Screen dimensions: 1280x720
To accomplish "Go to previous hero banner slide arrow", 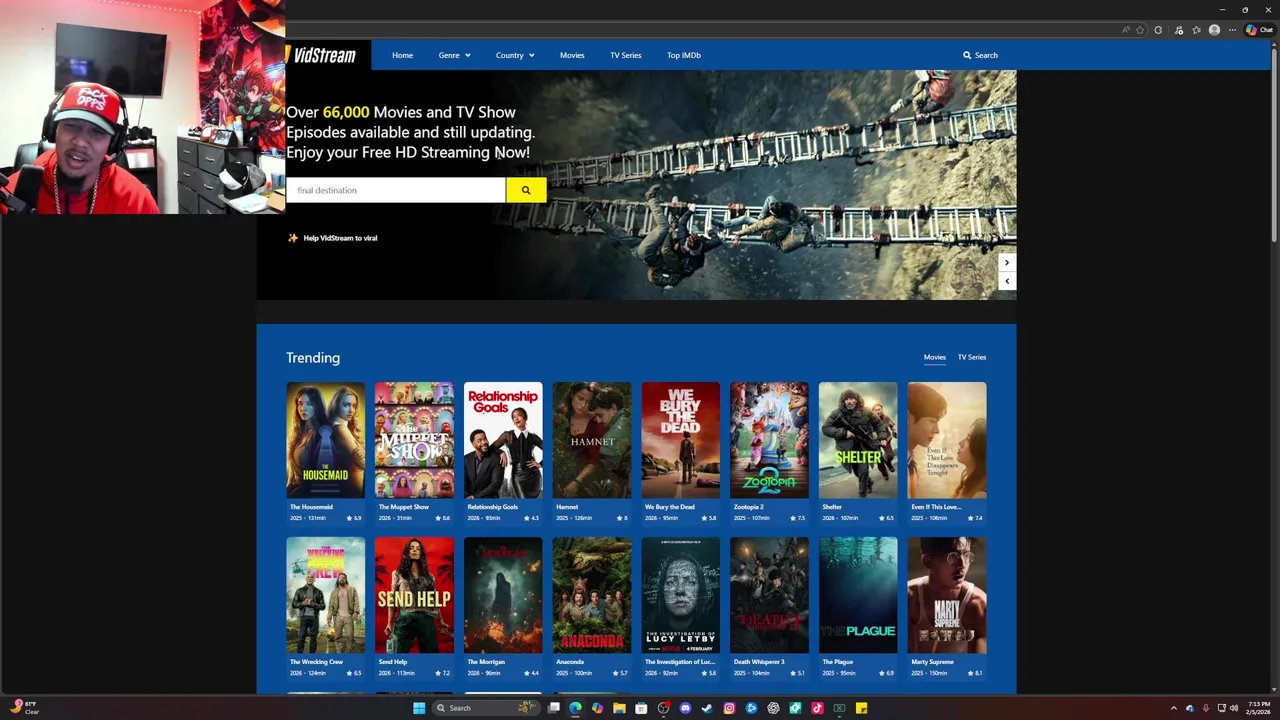I will [1007, 281].
